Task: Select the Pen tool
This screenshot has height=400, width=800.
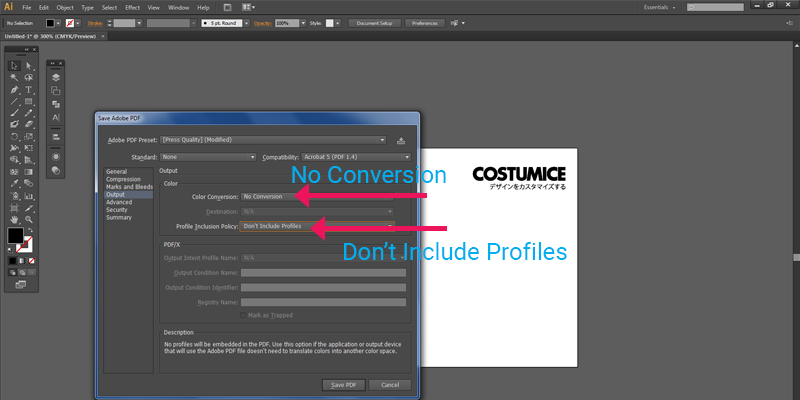Action: coord(14,90)
